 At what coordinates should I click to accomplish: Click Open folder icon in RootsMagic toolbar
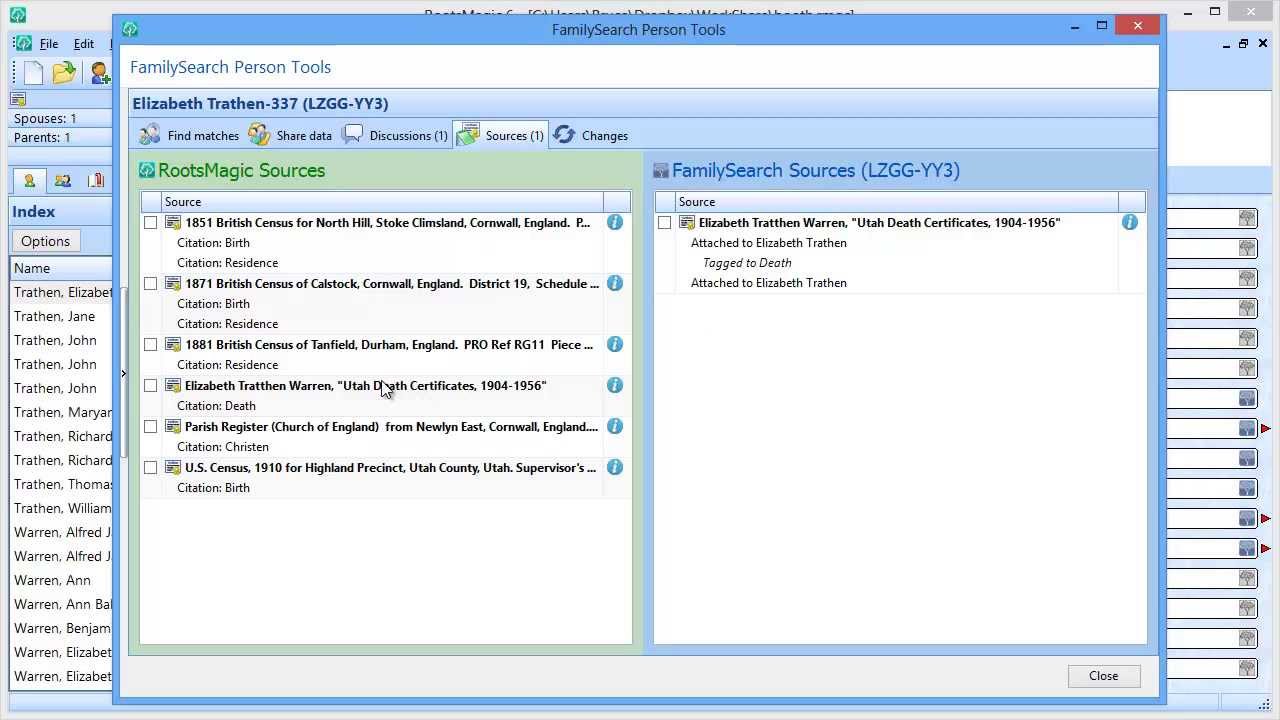point(64,72)
